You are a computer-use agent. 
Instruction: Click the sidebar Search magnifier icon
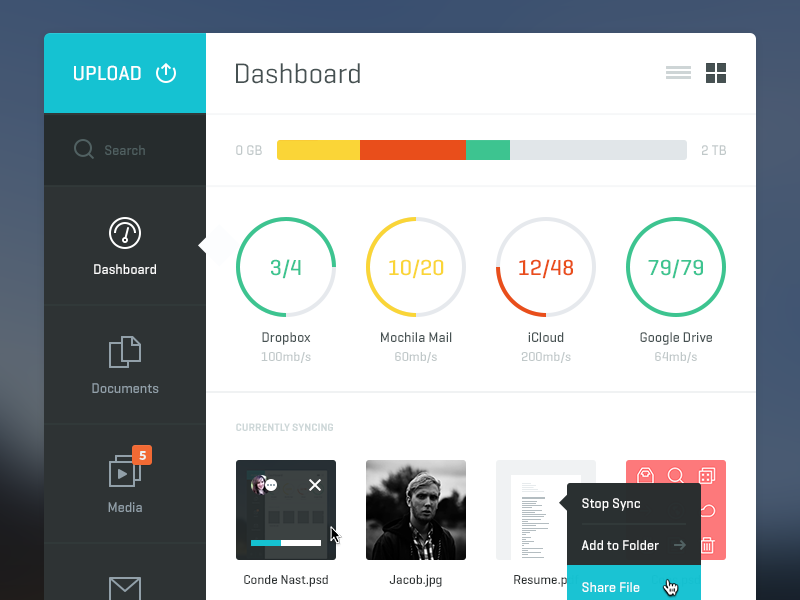84,149
